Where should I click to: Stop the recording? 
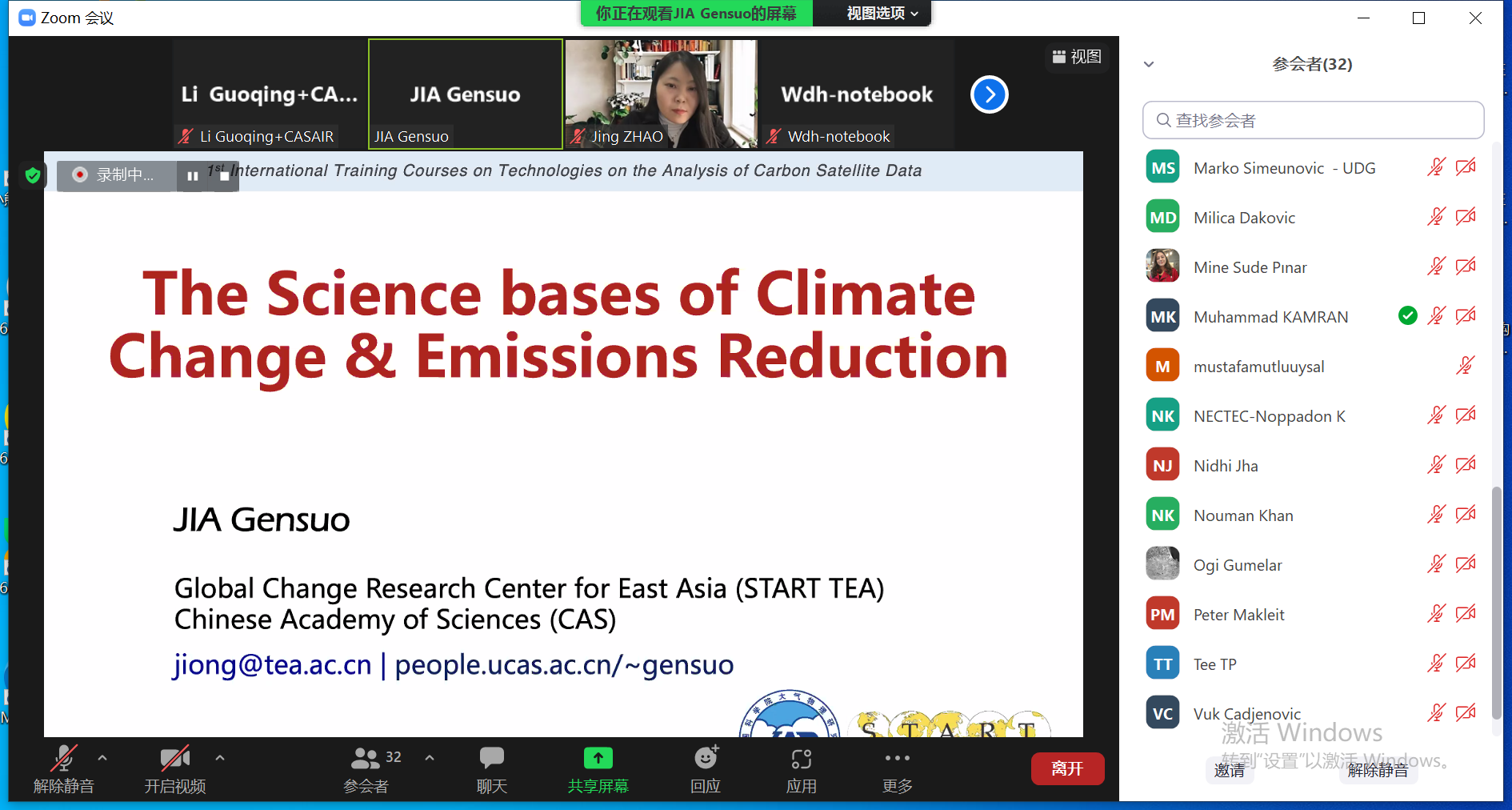click(x=225, y=175)
